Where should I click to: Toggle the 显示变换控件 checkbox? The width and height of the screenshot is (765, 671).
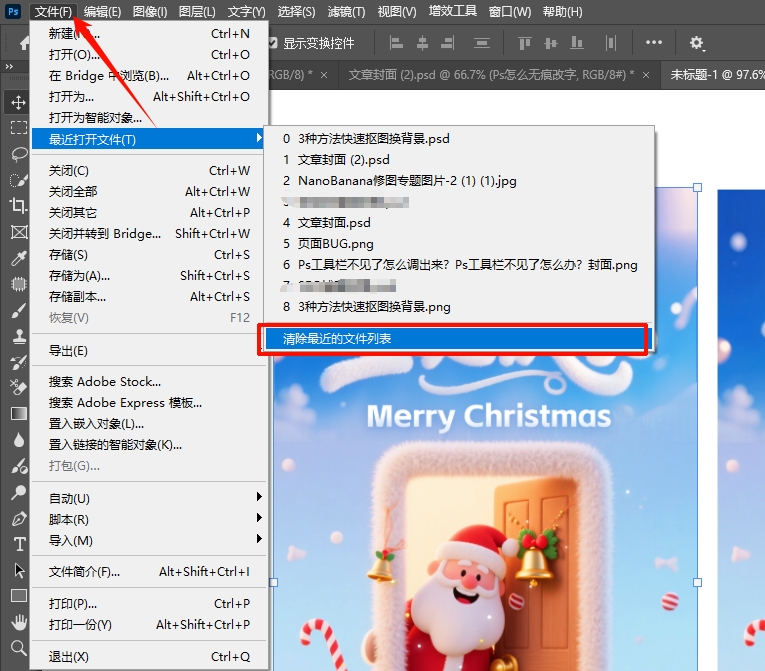click(x=273, y=44)
